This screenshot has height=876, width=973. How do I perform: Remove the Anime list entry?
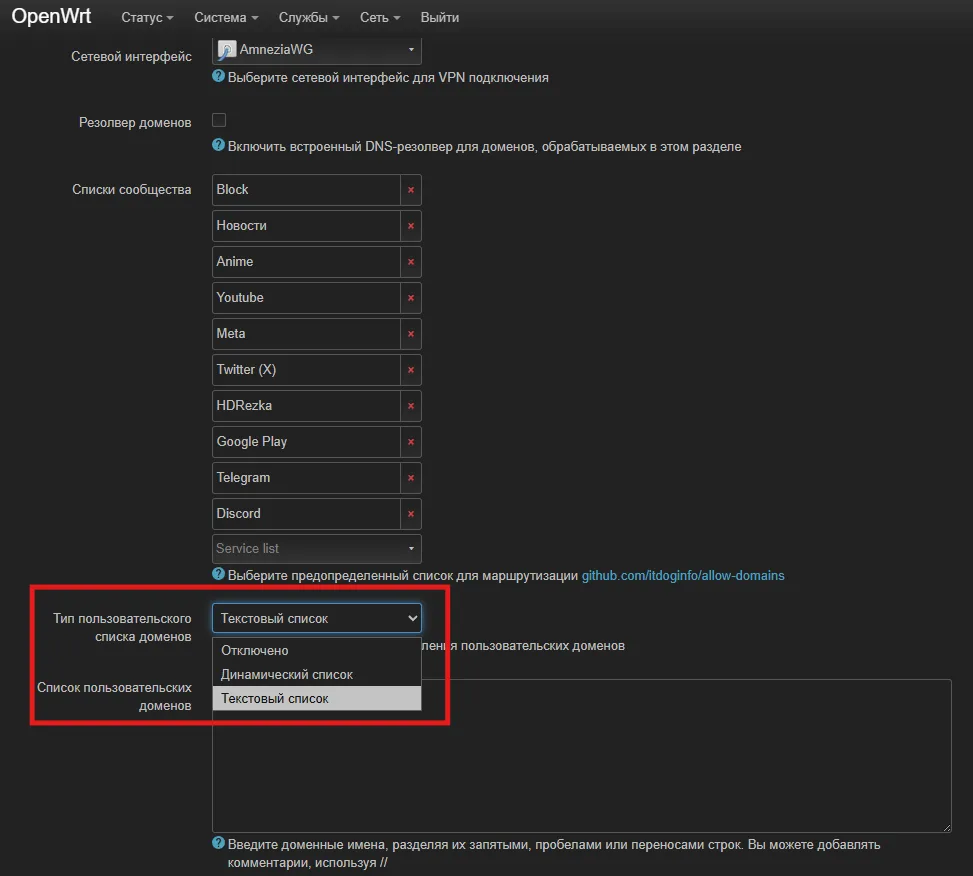click(x=411, y=262)
